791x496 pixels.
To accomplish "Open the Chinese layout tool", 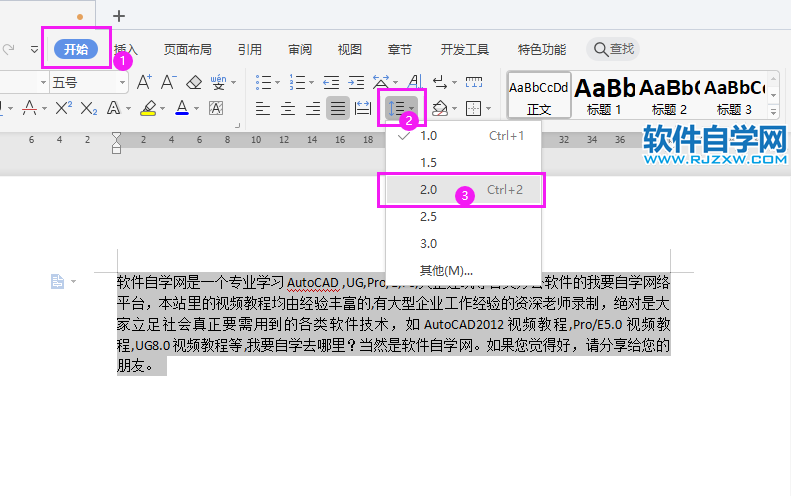I will 381,82.
